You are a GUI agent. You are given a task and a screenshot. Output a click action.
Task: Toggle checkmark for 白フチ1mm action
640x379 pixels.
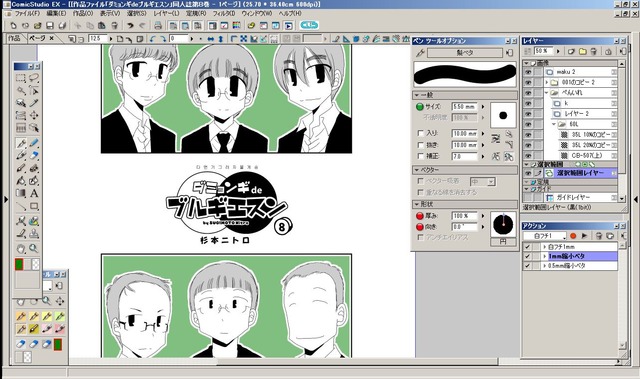click(x=527, y=247)
